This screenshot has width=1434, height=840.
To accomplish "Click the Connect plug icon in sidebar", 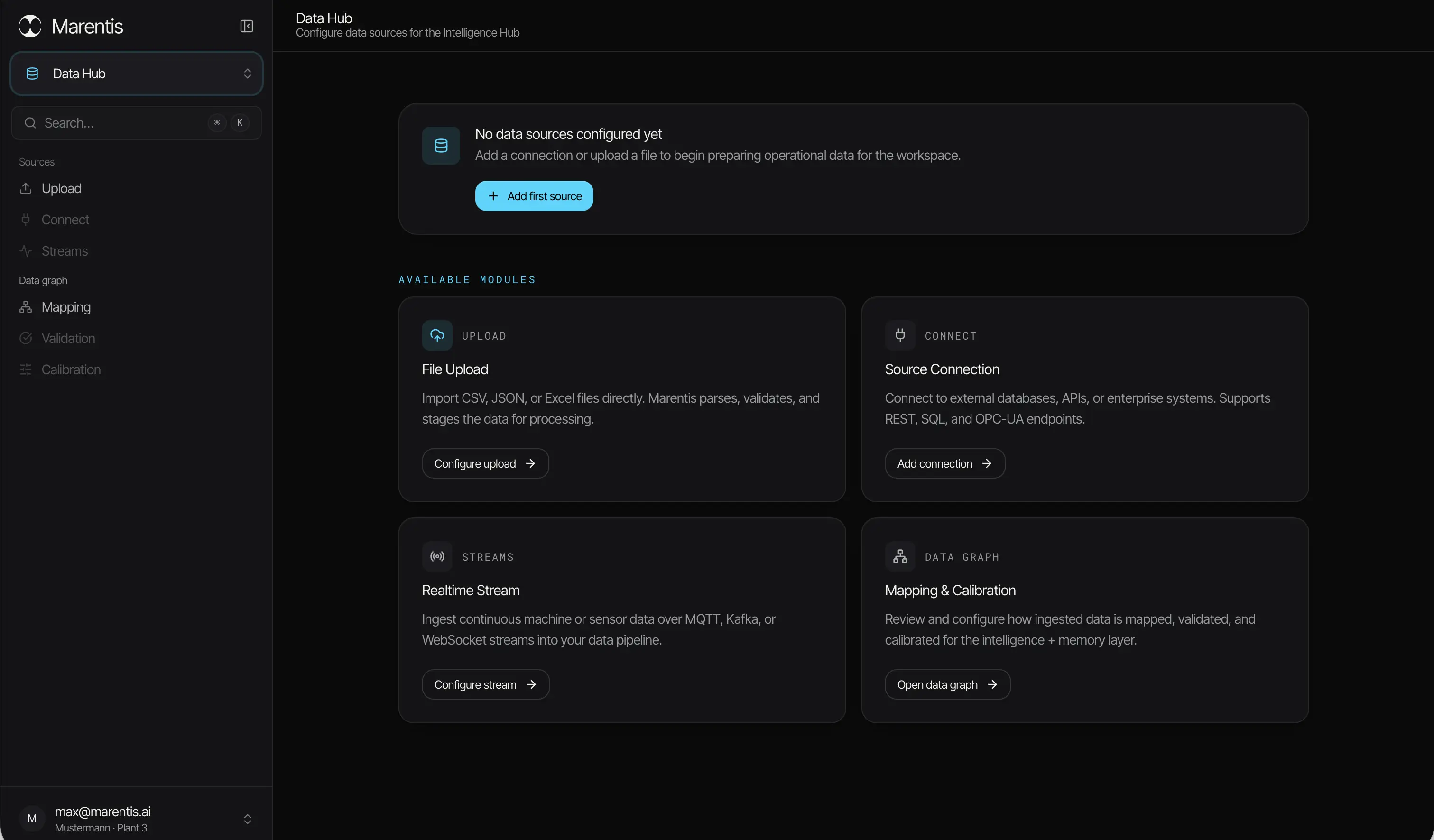I will point(26,220).
